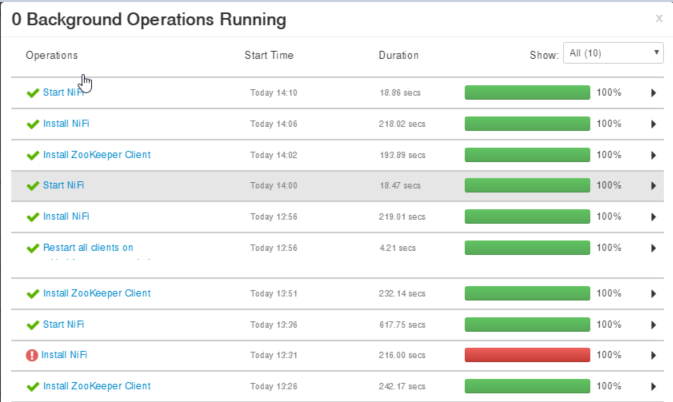Expand details arrow for the failed Install NiFi row
The image size is (673, 402).
653,355
